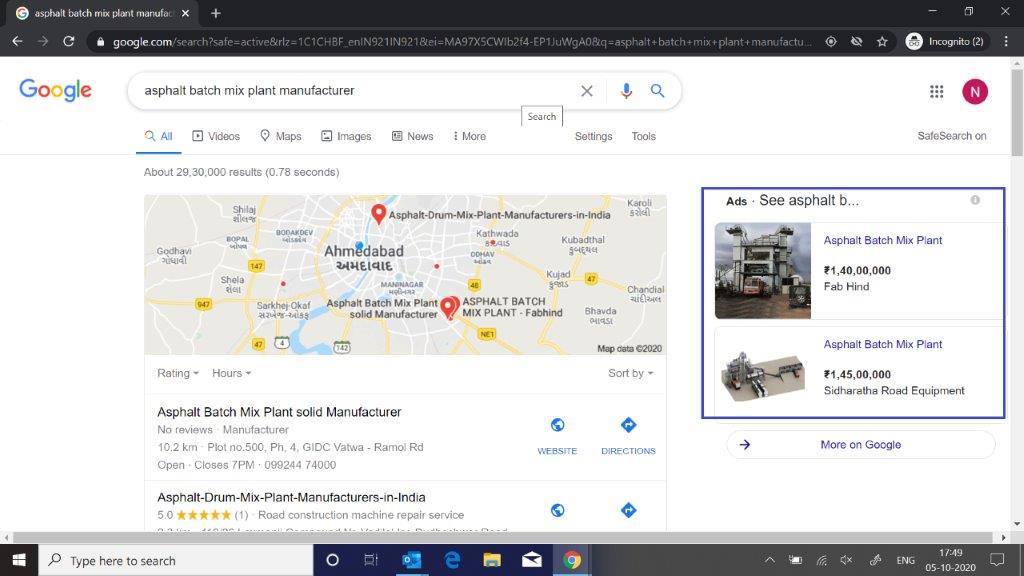Expand the Hours filter dropdown

pyautogui.click(x=231, y=373)
